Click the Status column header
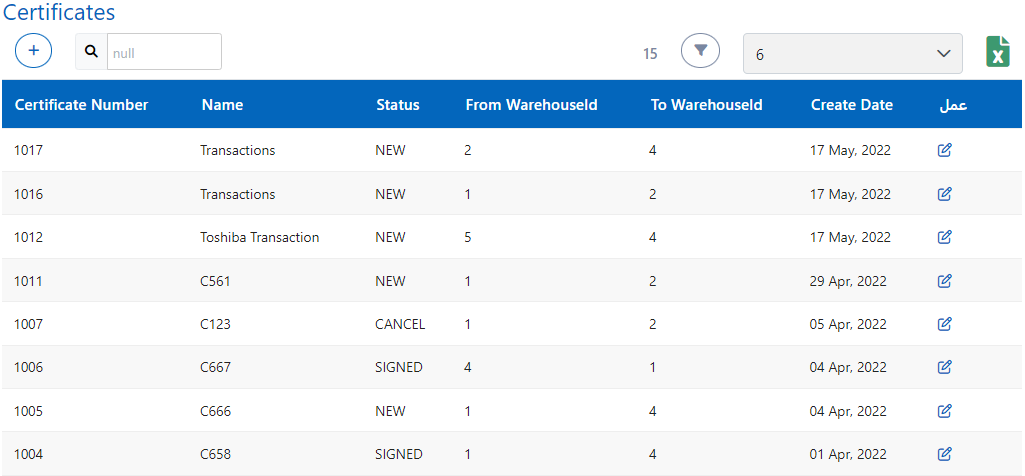 coord(397,105)
